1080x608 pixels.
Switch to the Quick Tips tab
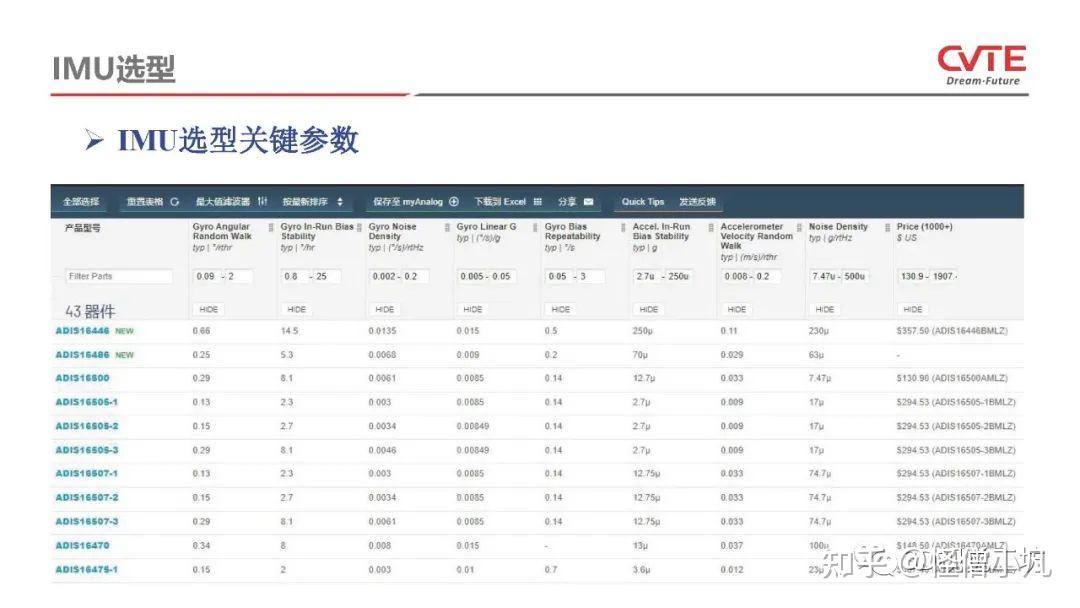(x=642, y=201)
